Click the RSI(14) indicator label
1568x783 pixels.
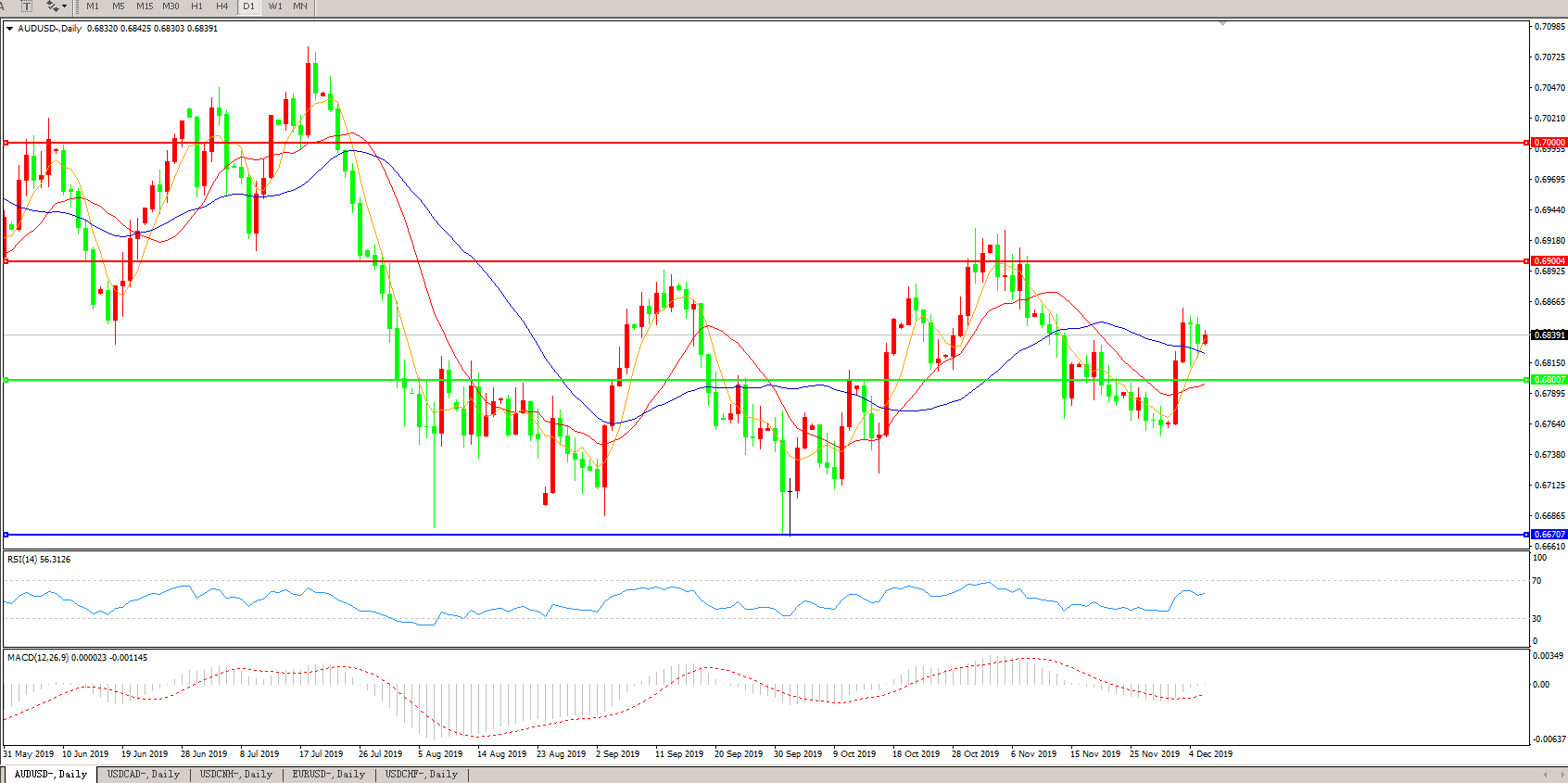tap(38, 560)
